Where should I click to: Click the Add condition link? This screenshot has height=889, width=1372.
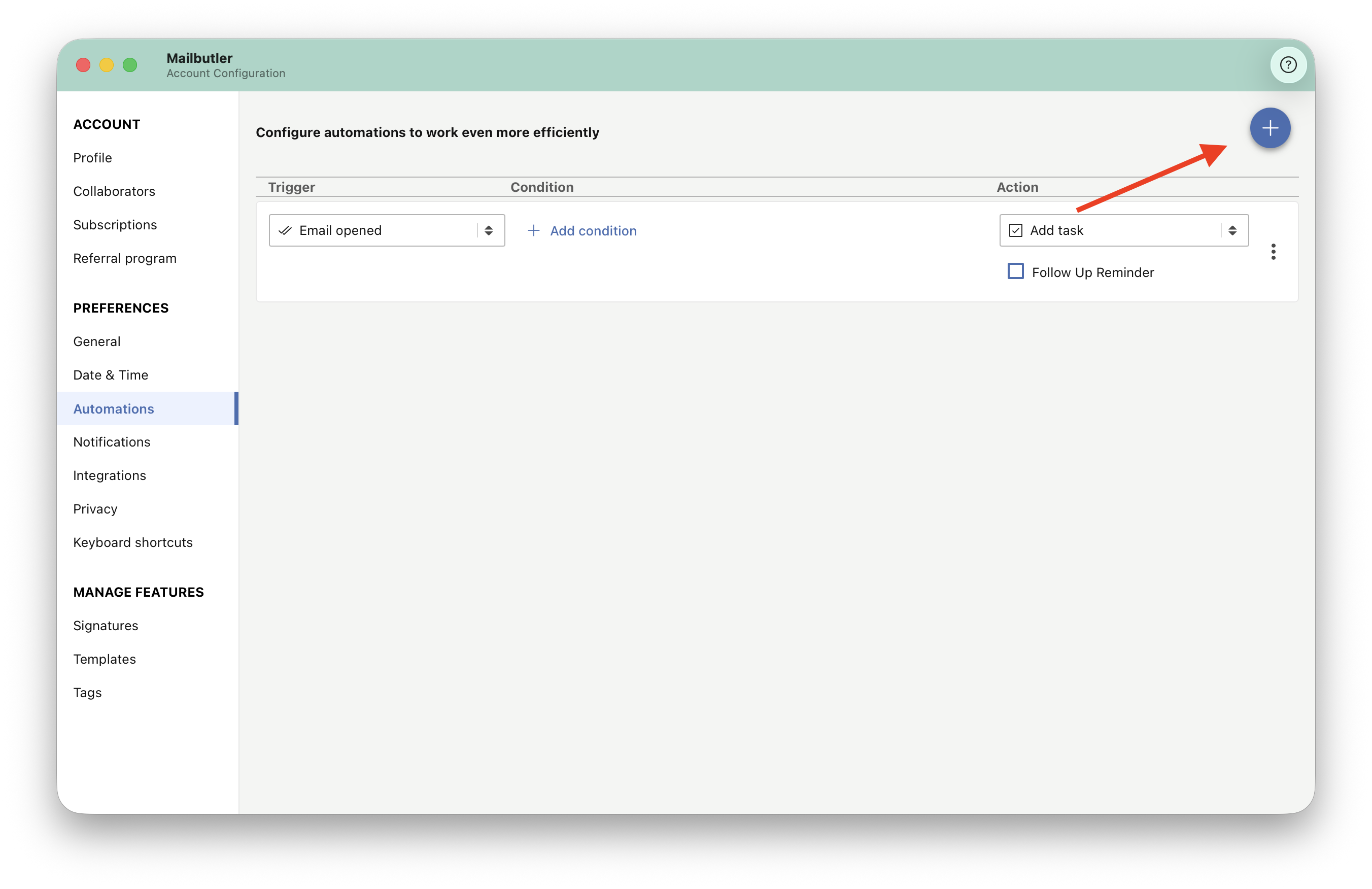tap(593, 230)
